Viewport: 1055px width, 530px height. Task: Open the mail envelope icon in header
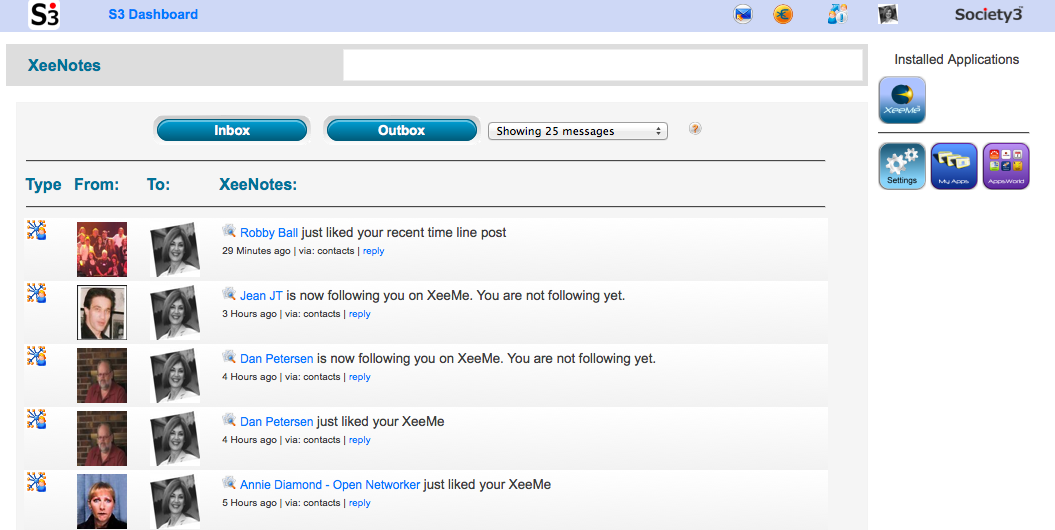point(743,14)
